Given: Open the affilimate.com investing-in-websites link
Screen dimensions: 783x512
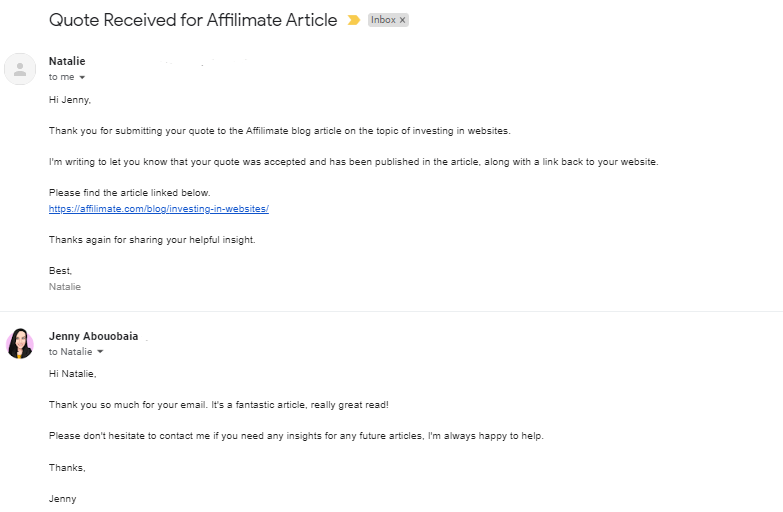Looking at the screenshot, I should 159,208.
